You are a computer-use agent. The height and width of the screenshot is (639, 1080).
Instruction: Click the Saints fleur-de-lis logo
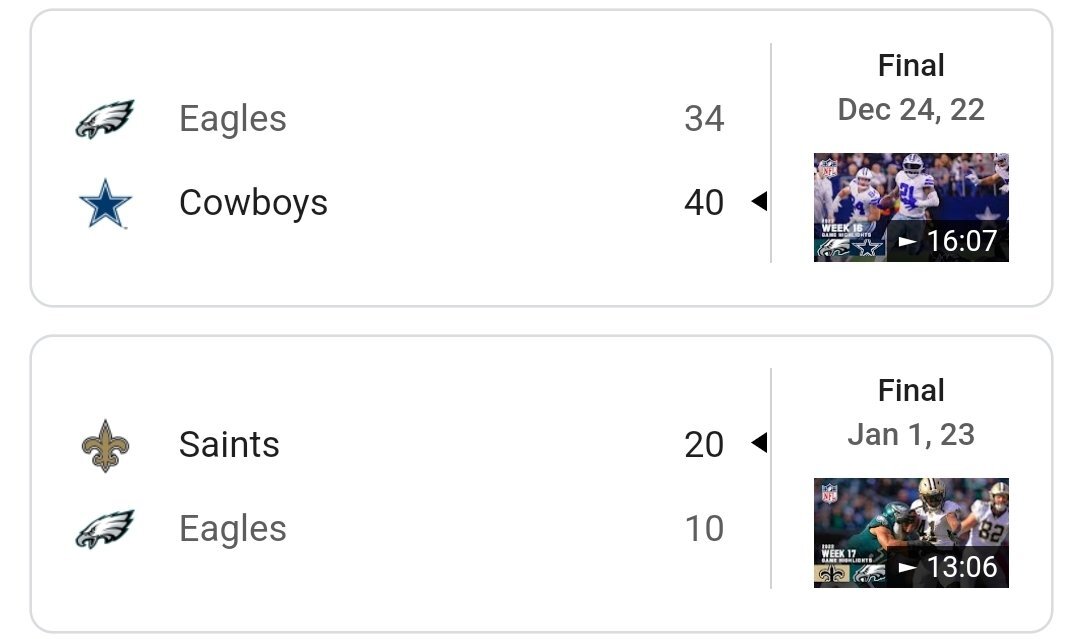click(x=105, y=445)
